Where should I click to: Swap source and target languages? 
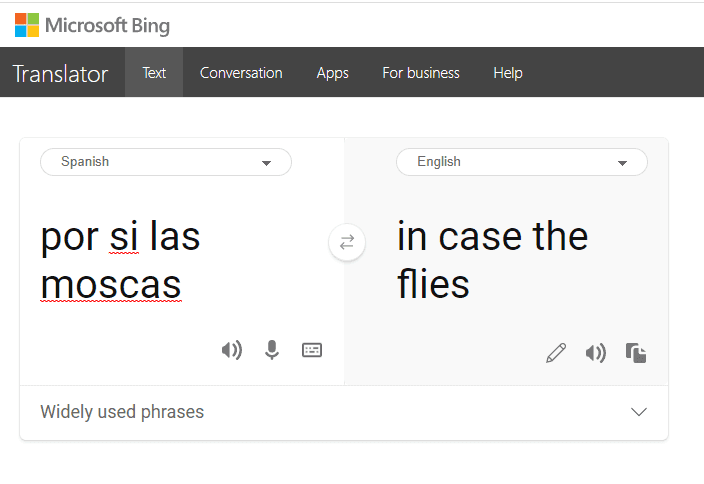(x=347, y=242)
